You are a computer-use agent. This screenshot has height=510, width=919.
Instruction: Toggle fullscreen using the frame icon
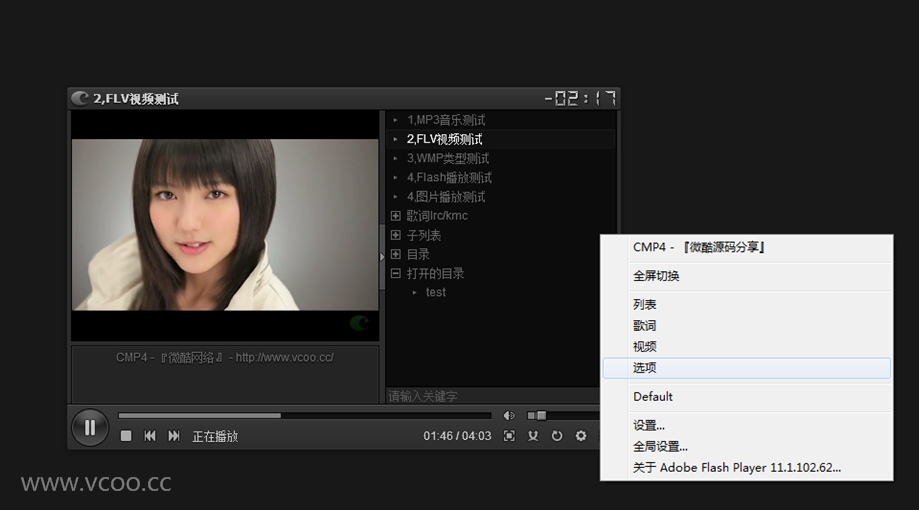tap(509, 436)
